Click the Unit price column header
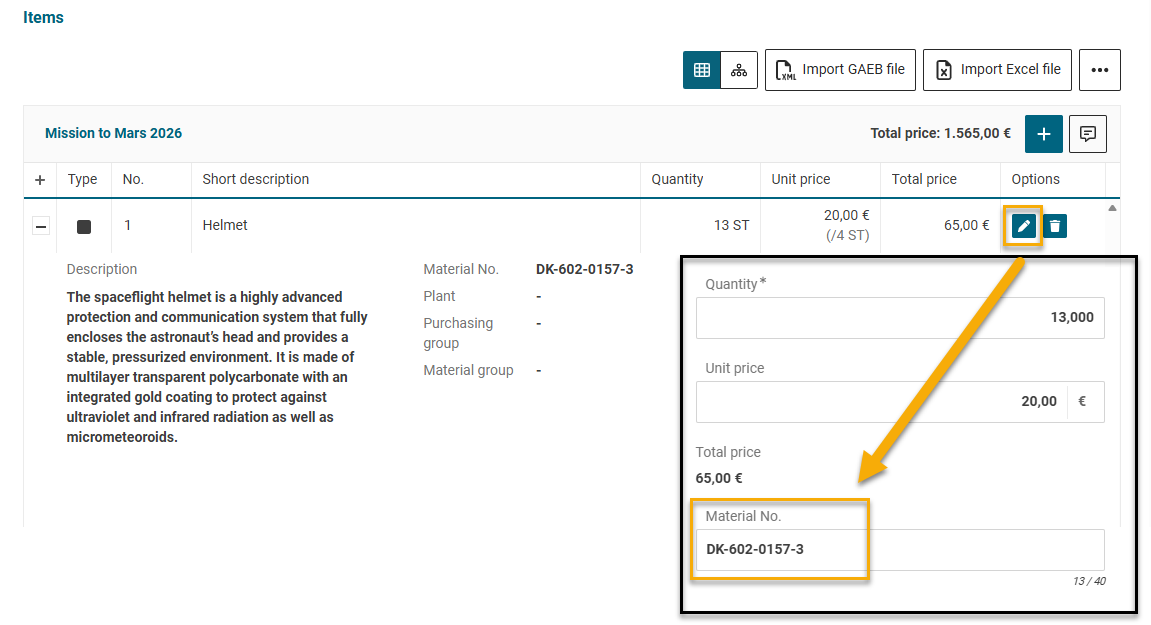Viewport: 1151px width, 625px height. coord(800,180)
